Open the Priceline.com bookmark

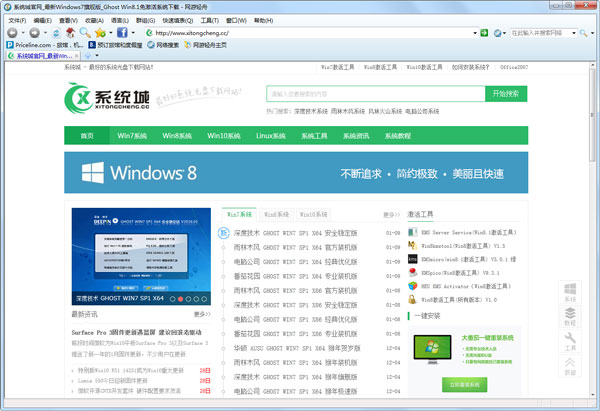[x=44, y=45]
